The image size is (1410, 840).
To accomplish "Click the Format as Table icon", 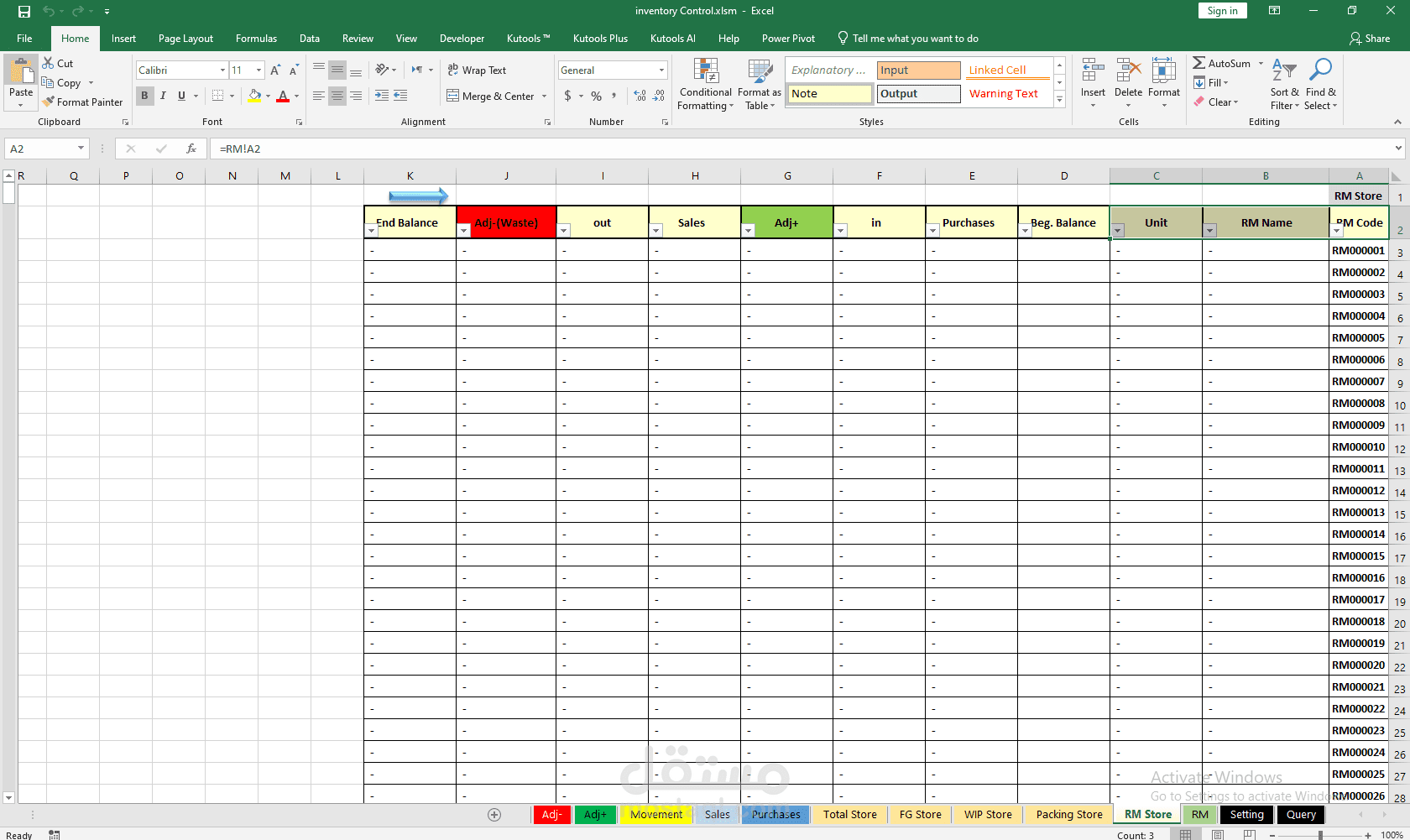I will click(760, 84).
